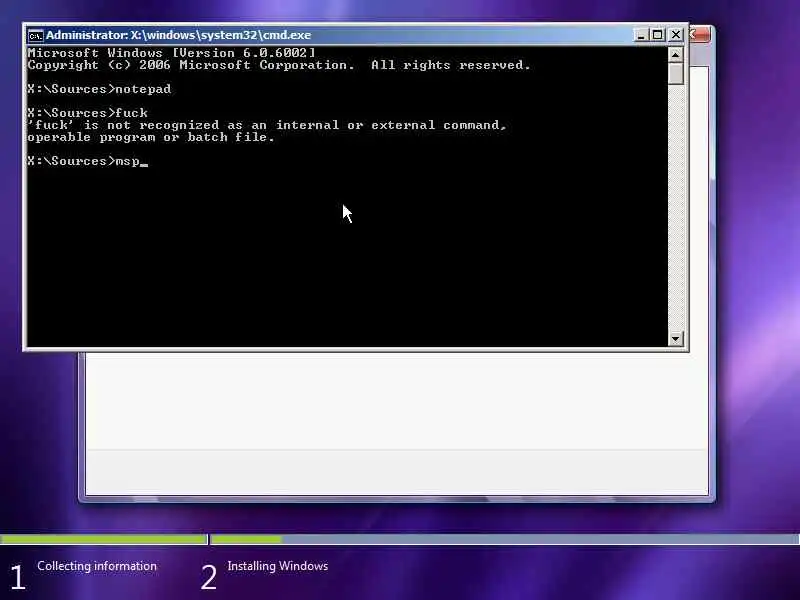Click the 'Installing Windows' step label
The image size is (800, 600).
click(x=278, y=566)
